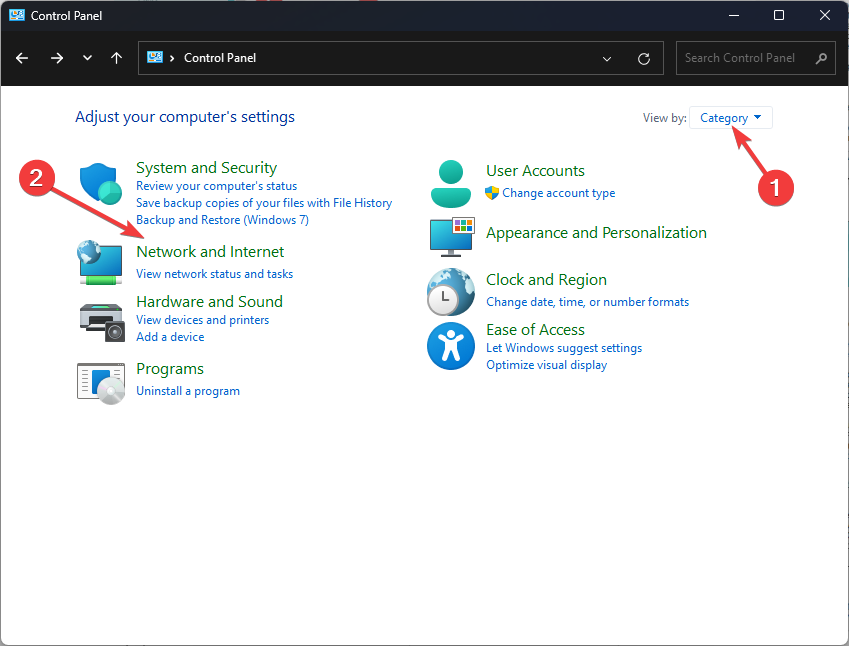The width and height of the screenshot is (849, 646).
Task: Click the Uninstall a program link
Action: pos(187,391)
